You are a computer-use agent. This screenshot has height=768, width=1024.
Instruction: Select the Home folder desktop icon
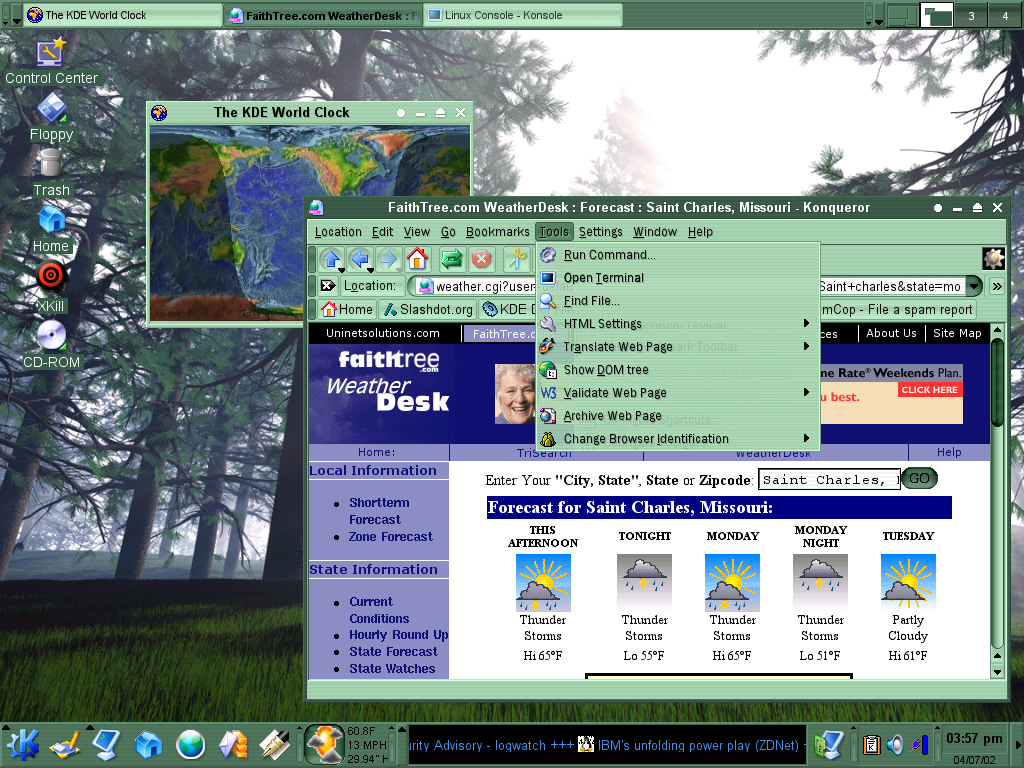coord(51,229)
